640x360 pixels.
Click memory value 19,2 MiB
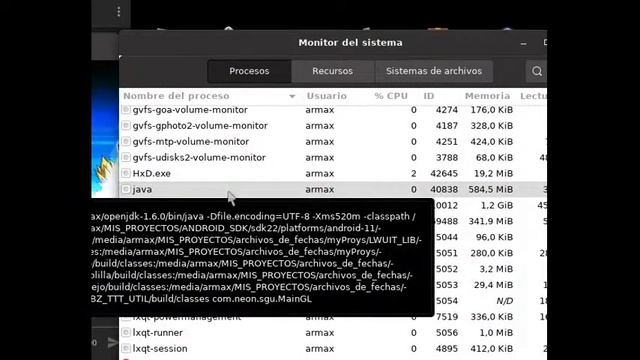point(493,173)
